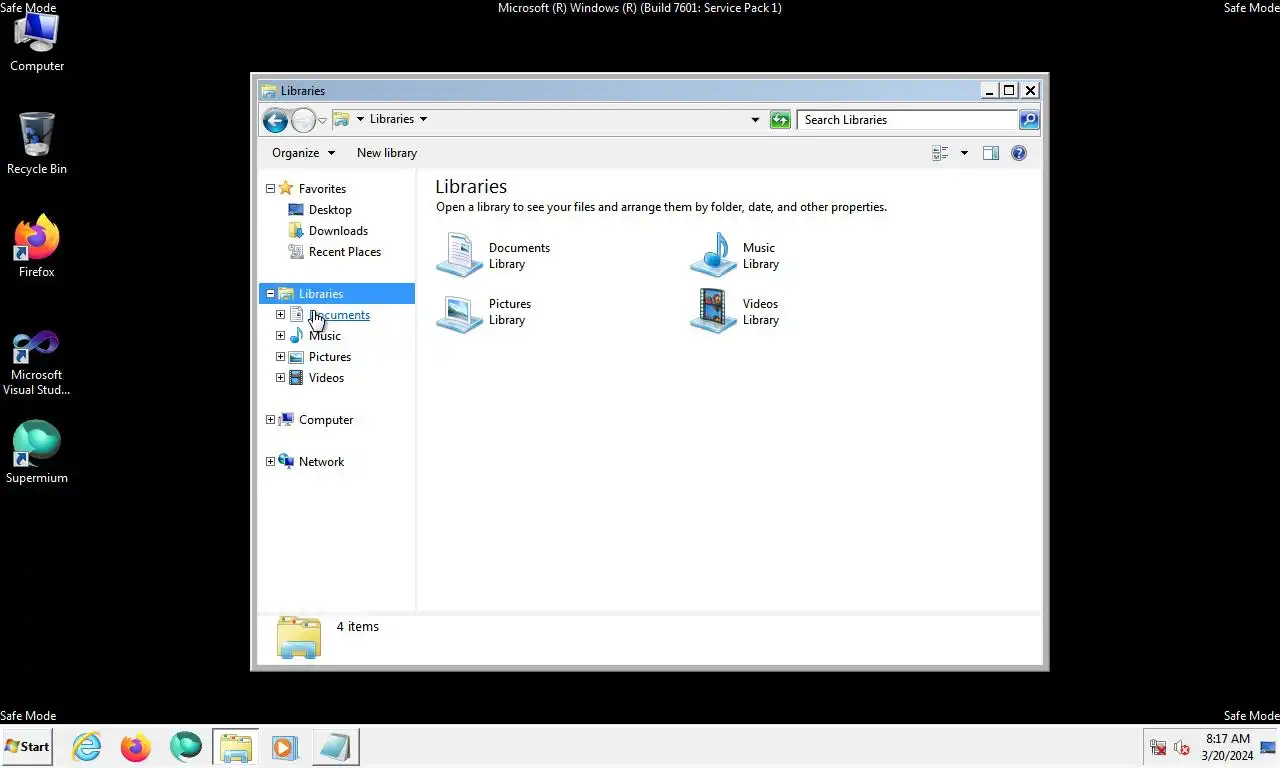Select Computer in the navigation tree
1280x768 pixels.
[x=326, y=420]
